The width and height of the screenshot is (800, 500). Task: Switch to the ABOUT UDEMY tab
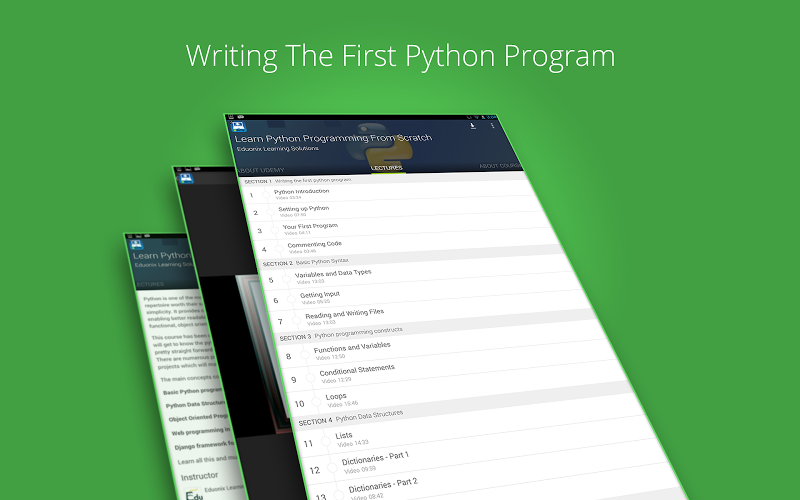[260, 170]
